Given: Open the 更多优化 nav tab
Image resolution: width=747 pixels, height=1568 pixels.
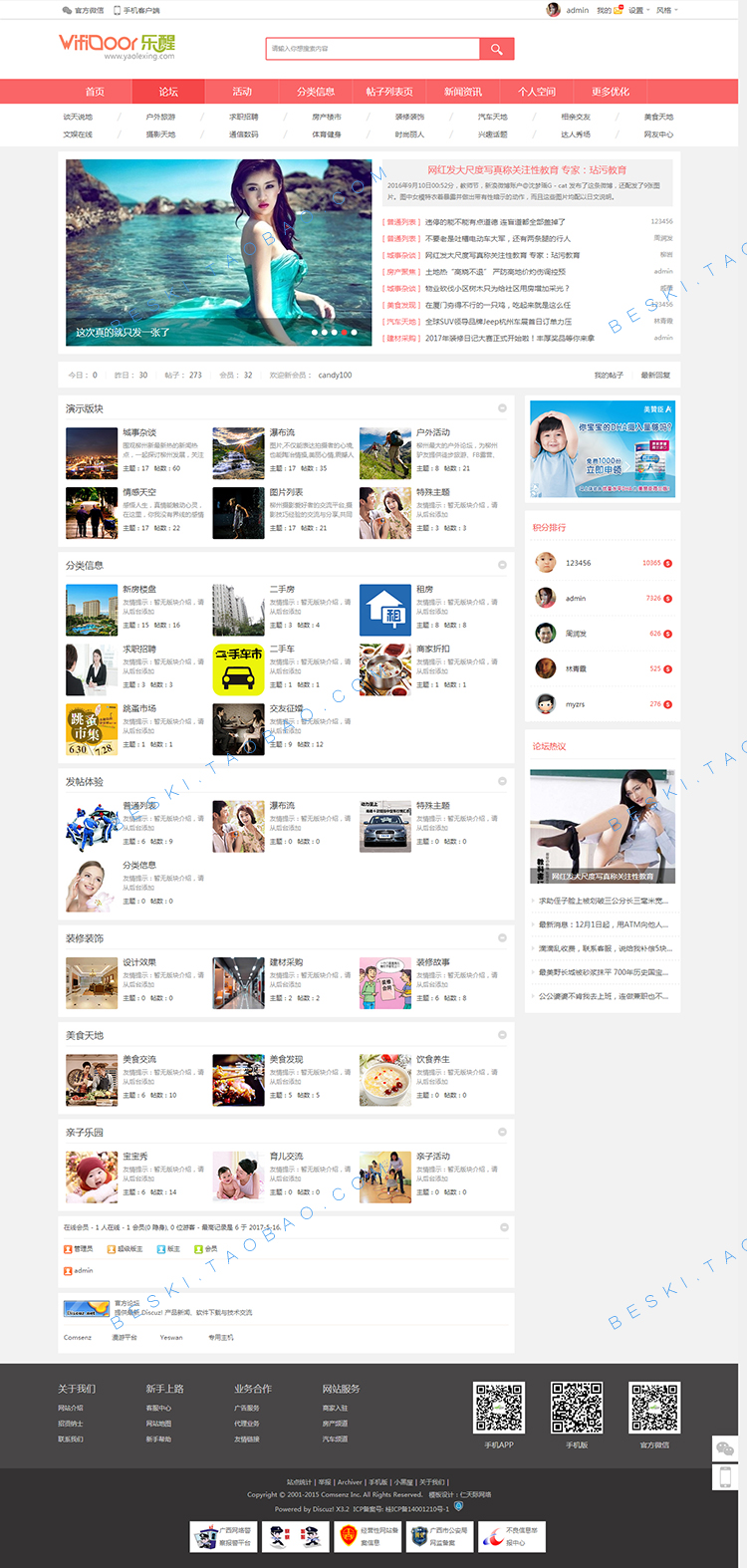Looking at the screenshot, I should pos(611,92).
